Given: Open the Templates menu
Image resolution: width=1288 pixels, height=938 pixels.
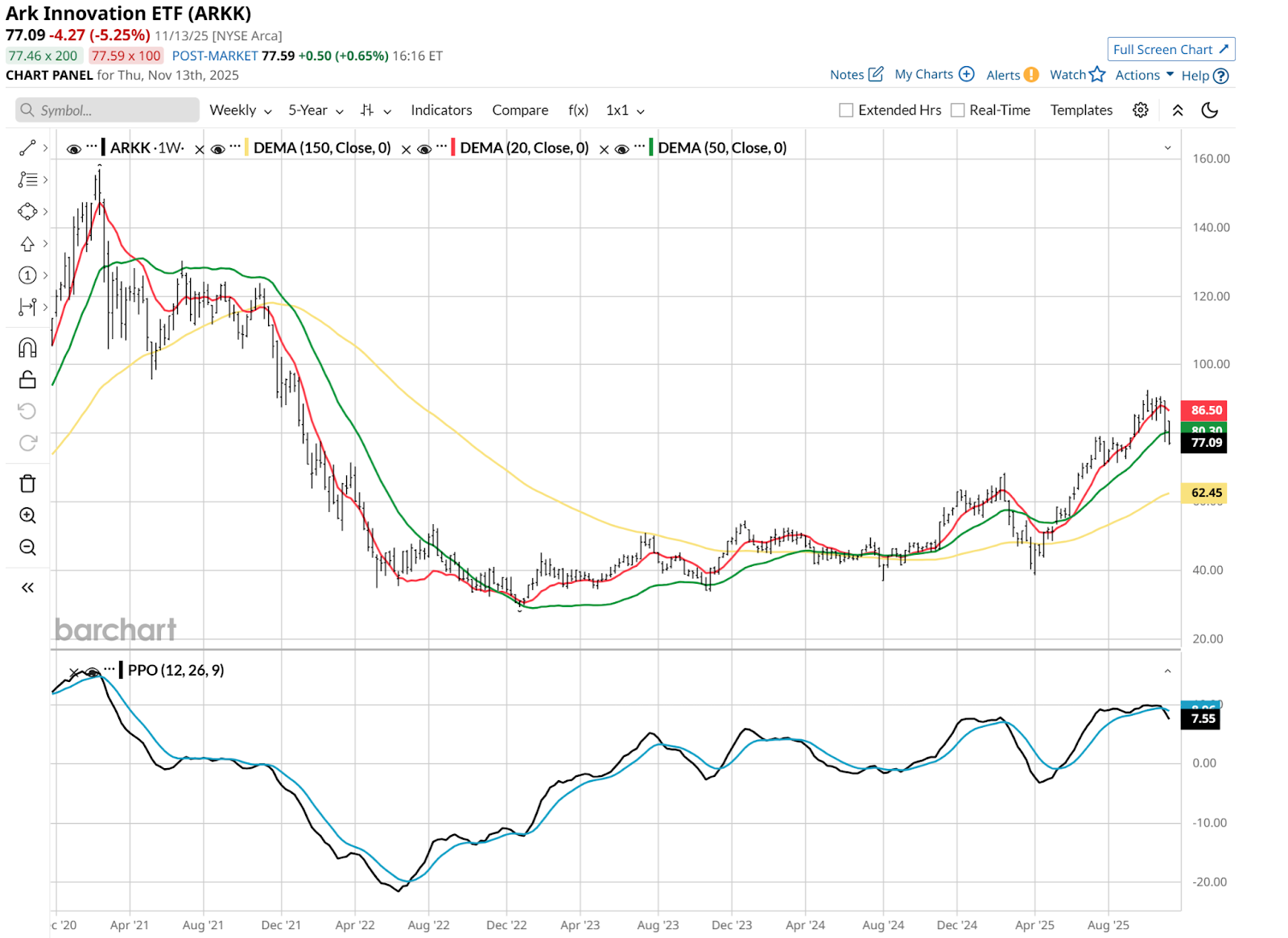Looking at the screenshot, I should pyautogui.click(x=1081, y=110).
